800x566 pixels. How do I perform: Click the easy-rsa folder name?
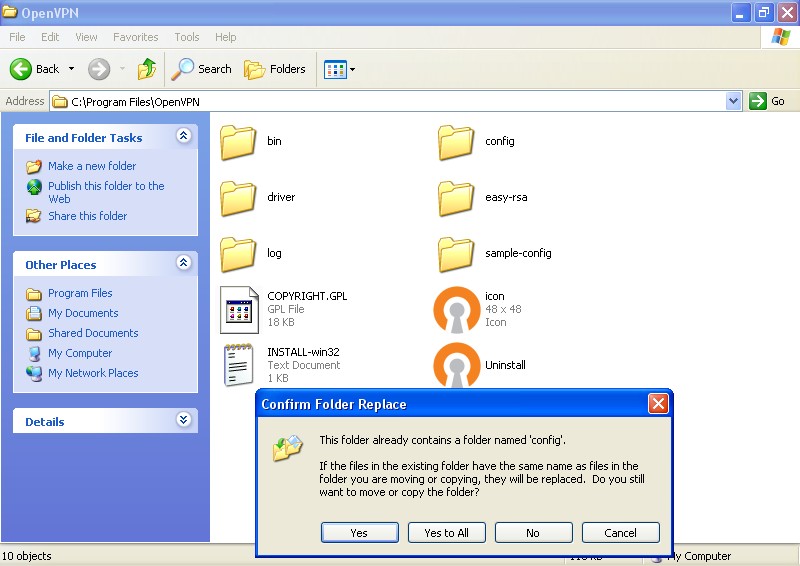click(506, 197)
